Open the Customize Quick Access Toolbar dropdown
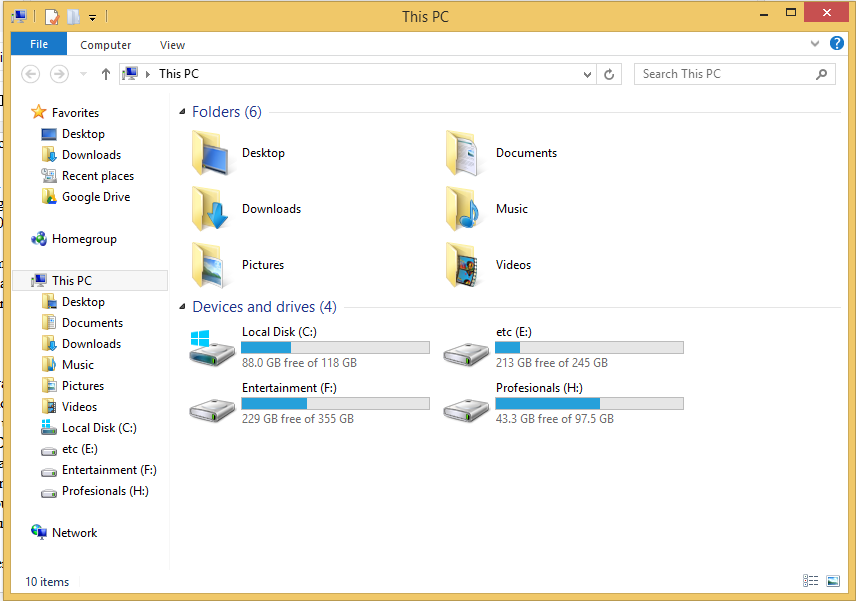The height and width of the screenshot is (601, 856). coord(92,18)
